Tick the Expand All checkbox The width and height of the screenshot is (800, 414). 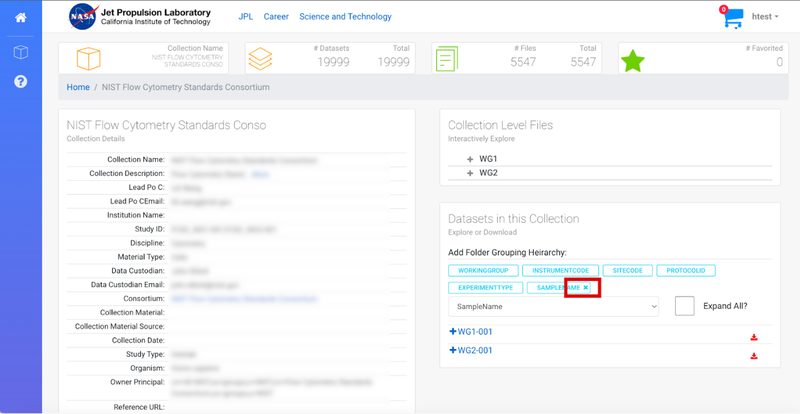[685, 306]
